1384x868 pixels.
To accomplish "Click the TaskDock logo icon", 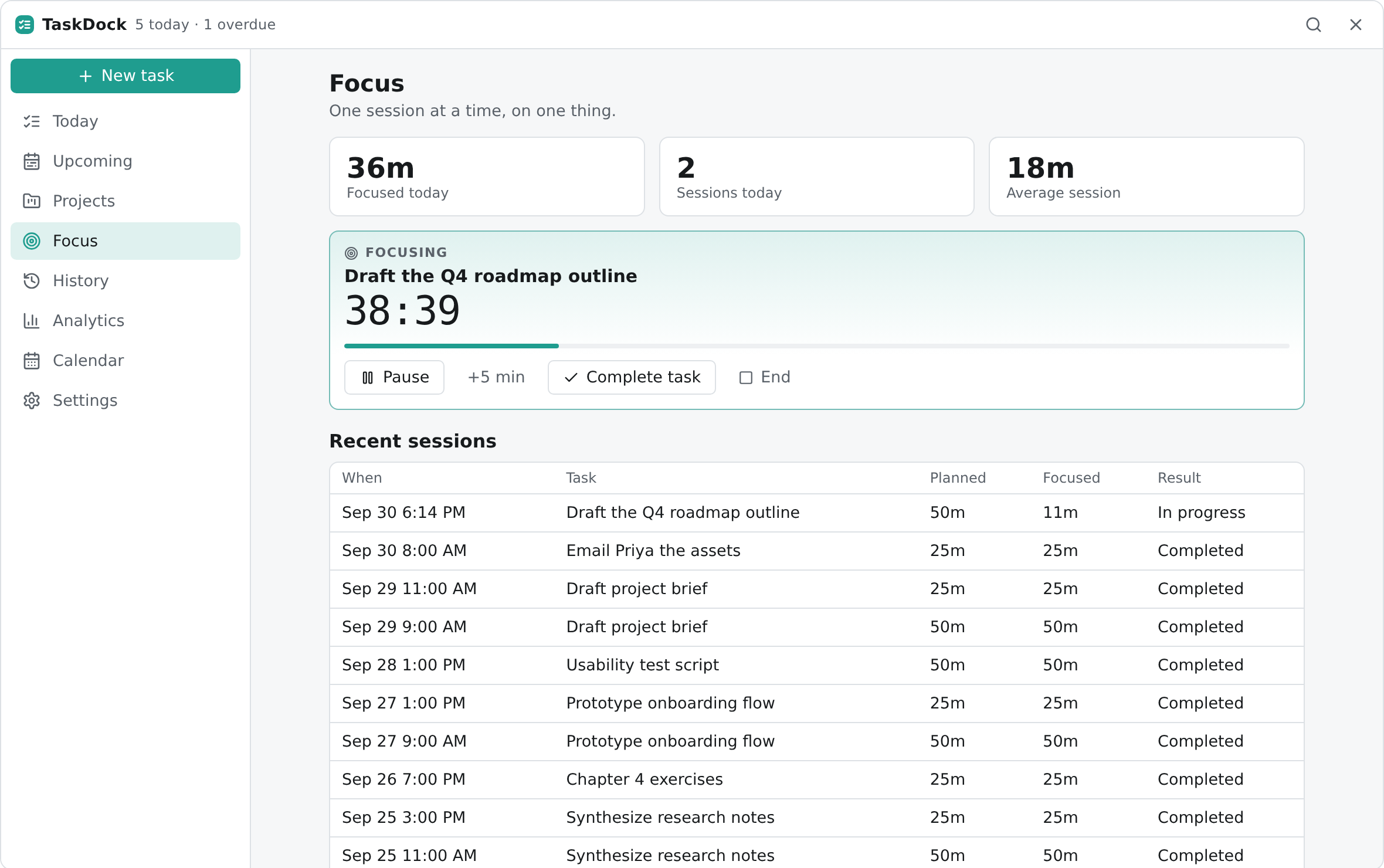I will 25,25.
